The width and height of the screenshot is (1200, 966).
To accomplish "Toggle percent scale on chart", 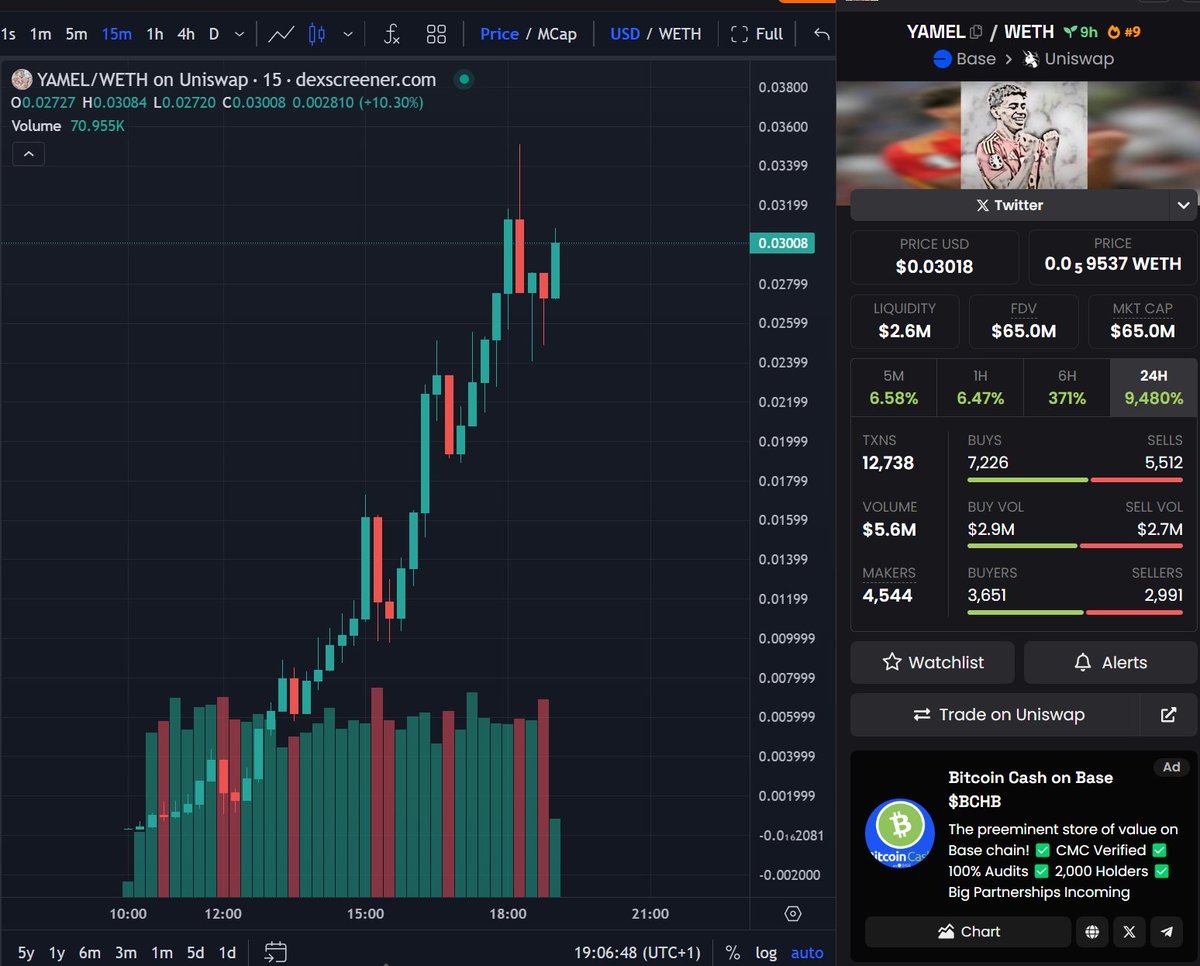I will [733, 953].
